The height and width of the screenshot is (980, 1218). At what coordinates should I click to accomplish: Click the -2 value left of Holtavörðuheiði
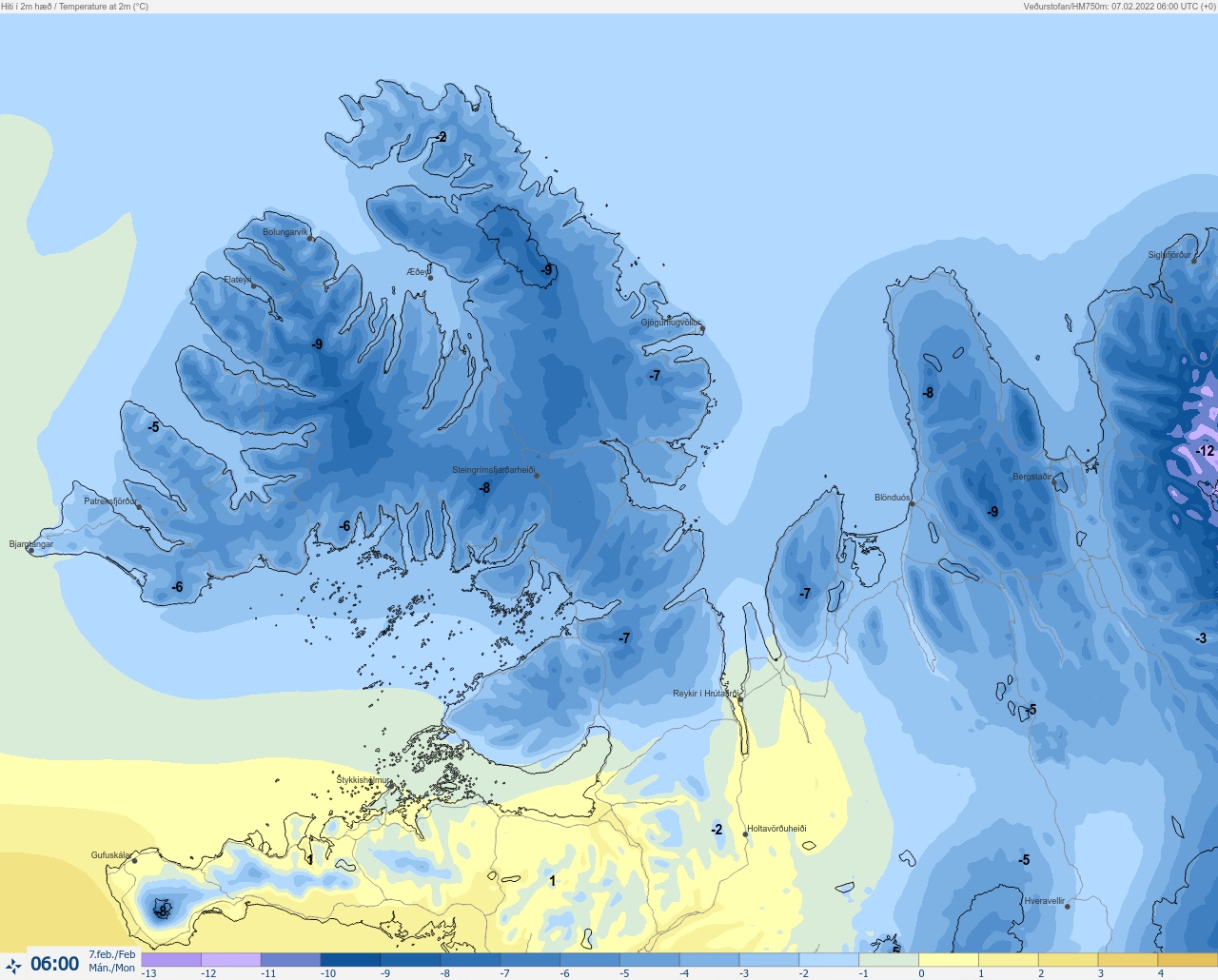pyautogui.click(x=717, y=830)
